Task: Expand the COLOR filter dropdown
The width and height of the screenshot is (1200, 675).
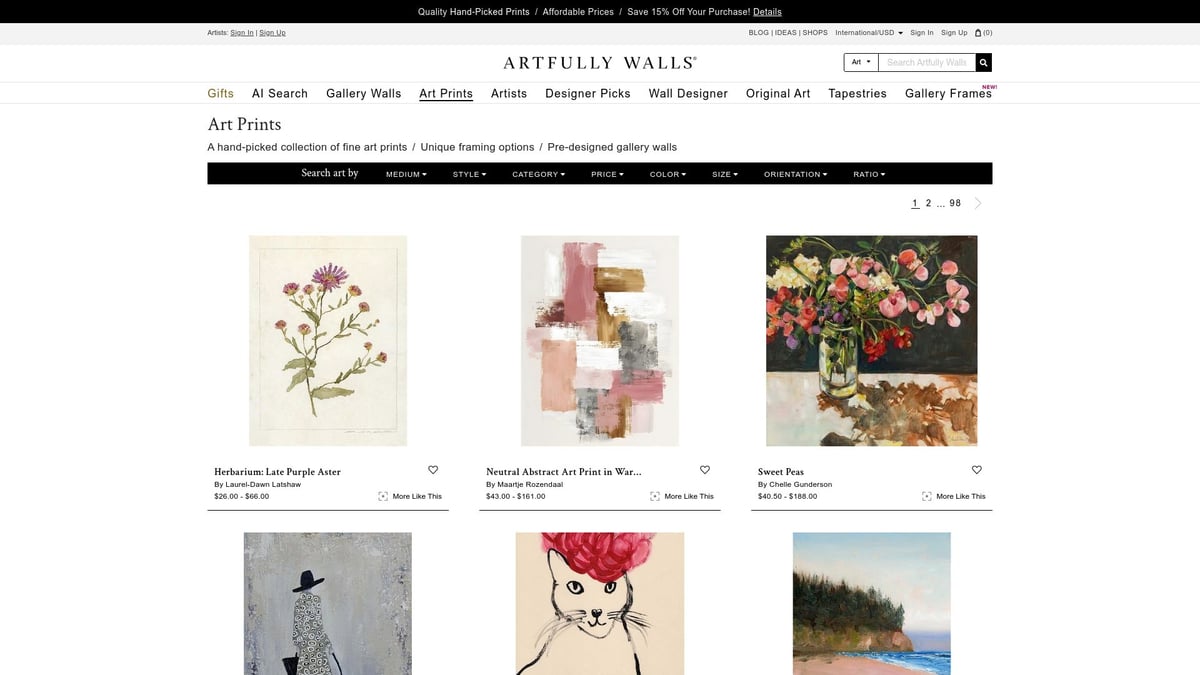Action: point(668,174)
